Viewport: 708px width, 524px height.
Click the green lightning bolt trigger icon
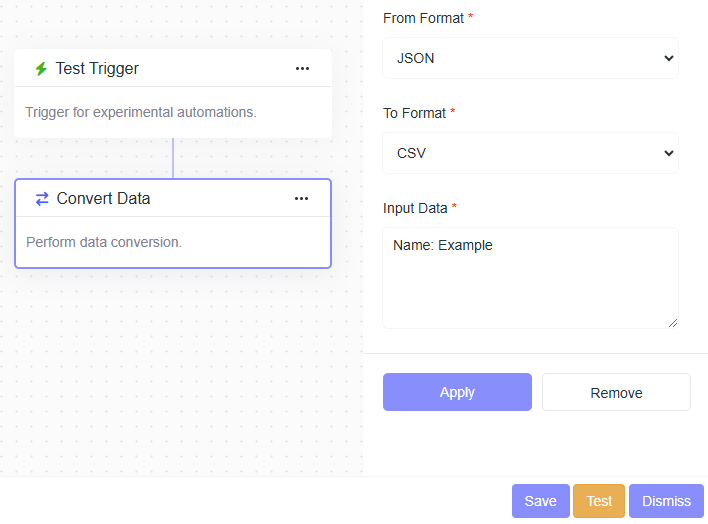pyautogui.click(x=41, y=69)
